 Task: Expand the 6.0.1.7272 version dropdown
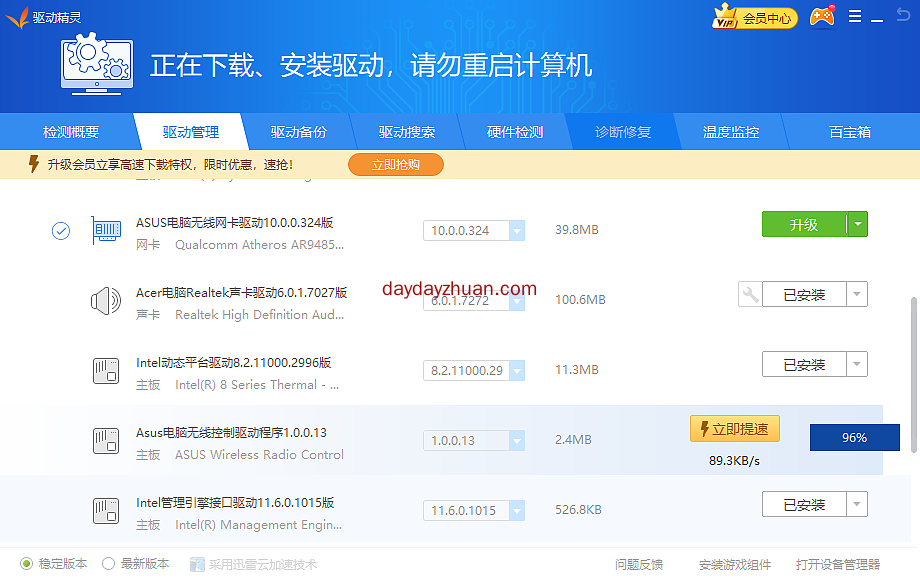coord(517,301)
